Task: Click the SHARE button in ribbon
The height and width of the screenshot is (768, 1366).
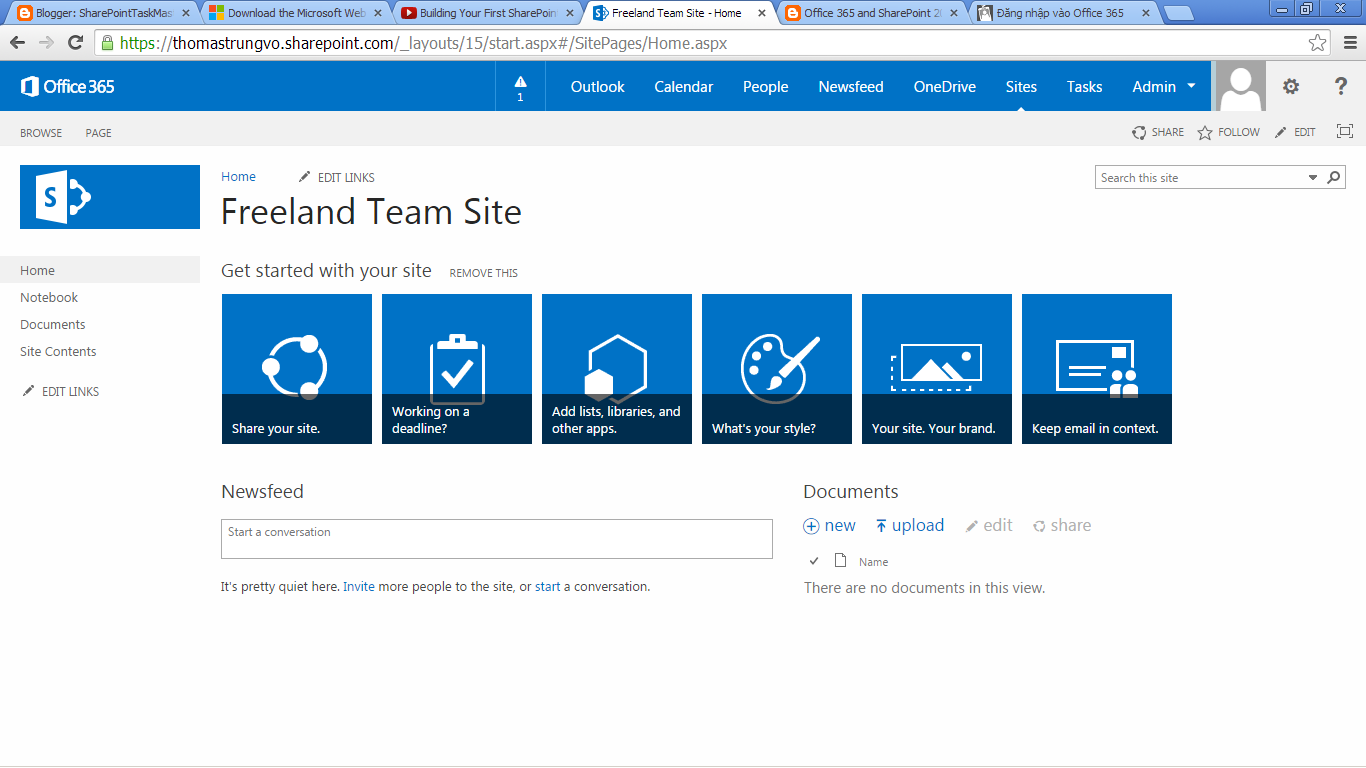Action: pos(1158,132)
